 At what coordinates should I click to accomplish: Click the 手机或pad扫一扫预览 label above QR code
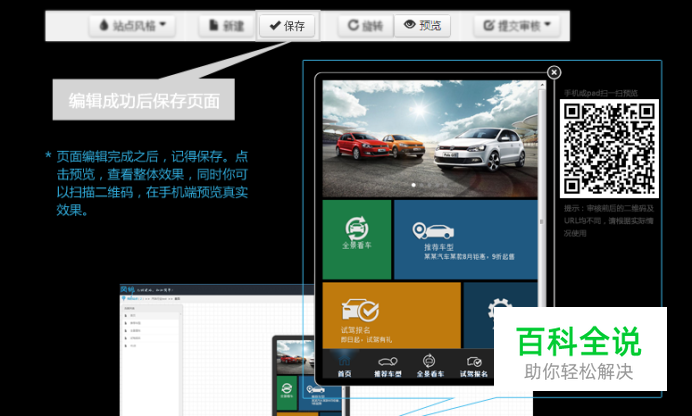601,93
